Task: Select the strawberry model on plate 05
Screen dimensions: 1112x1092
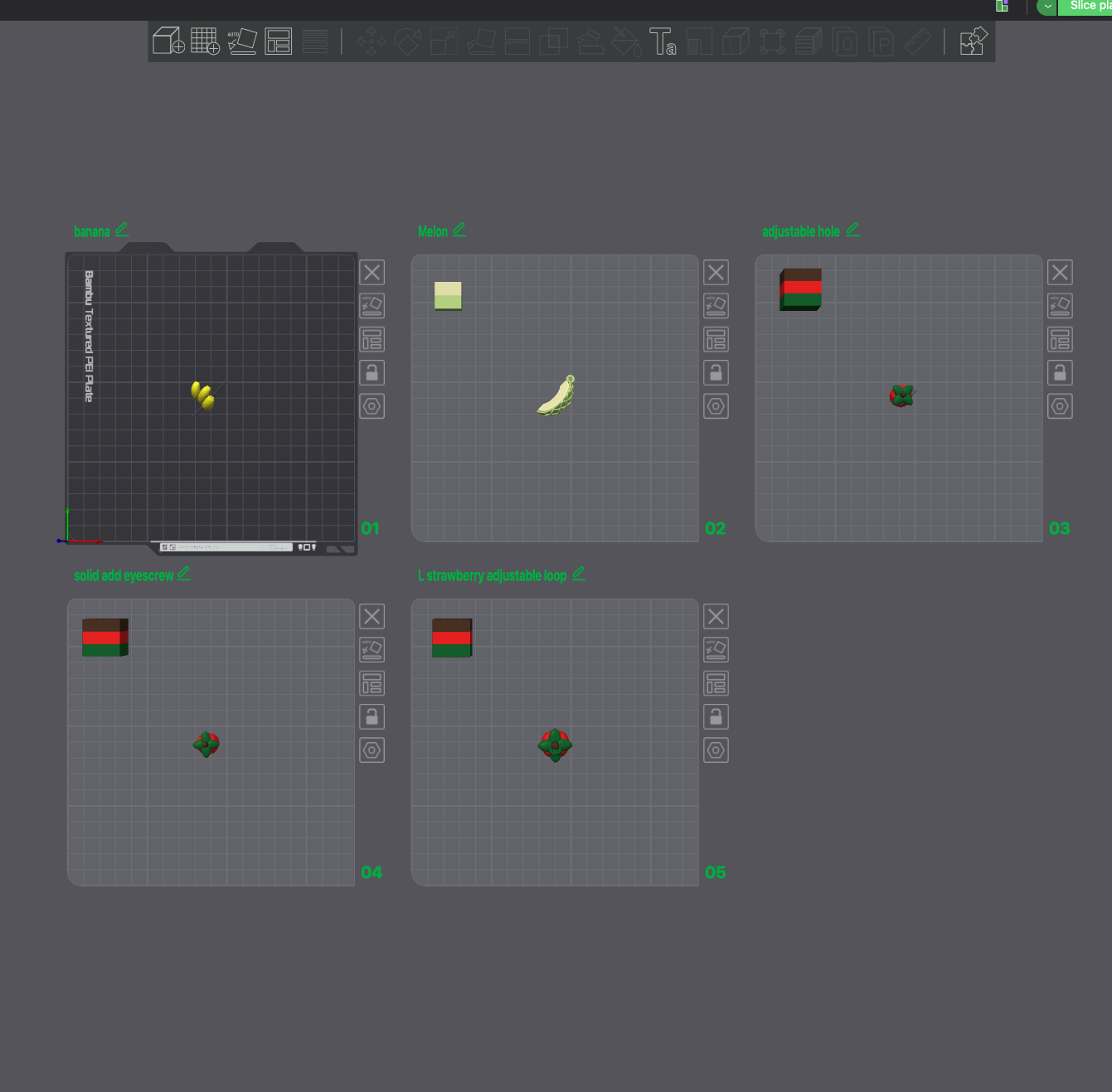Action: 555,745
